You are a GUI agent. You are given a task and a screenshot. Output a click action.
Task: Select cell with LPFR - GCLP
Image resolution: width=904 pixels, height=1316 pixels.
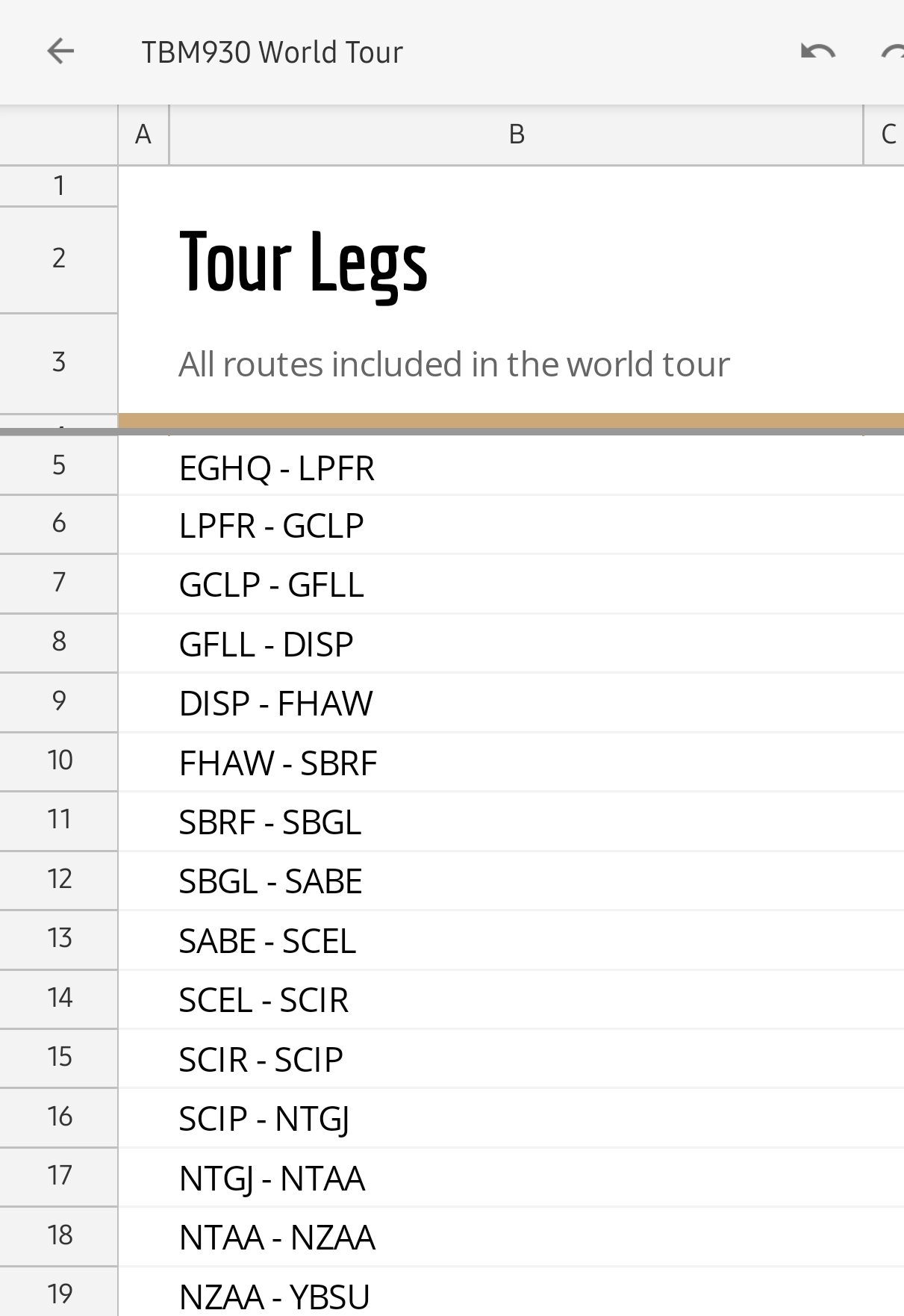tap(271, 527)
